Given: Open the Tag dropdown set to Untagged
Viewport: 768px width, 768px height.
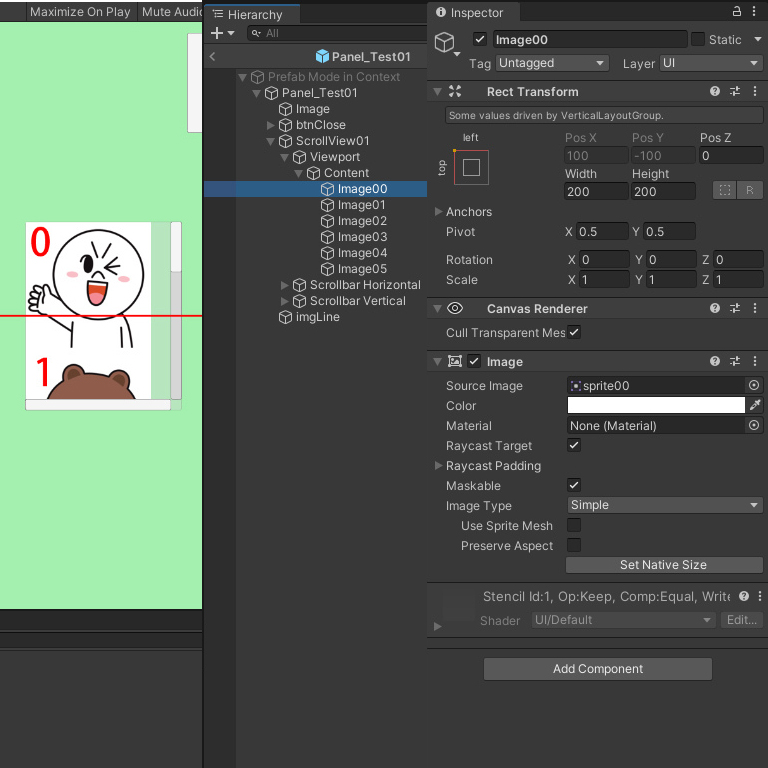Looking at the screenshot, I should coord(552,63).
